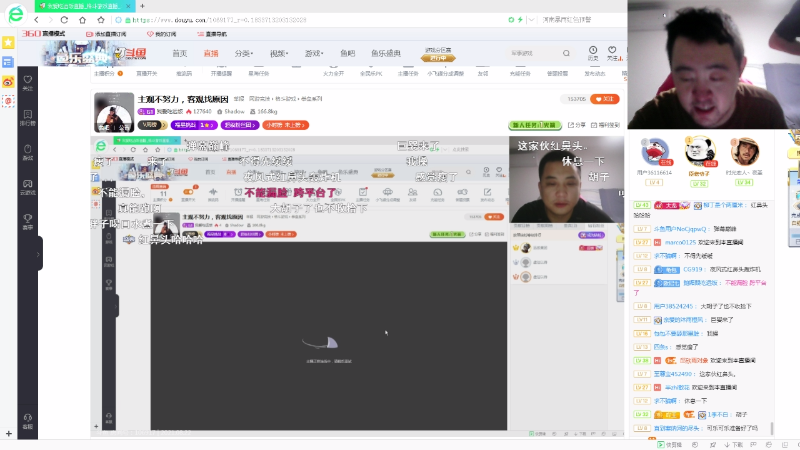Screen dimensions: 800x450
Task: Click the 360 browser logo icon
Action: [x=16, y=14]
